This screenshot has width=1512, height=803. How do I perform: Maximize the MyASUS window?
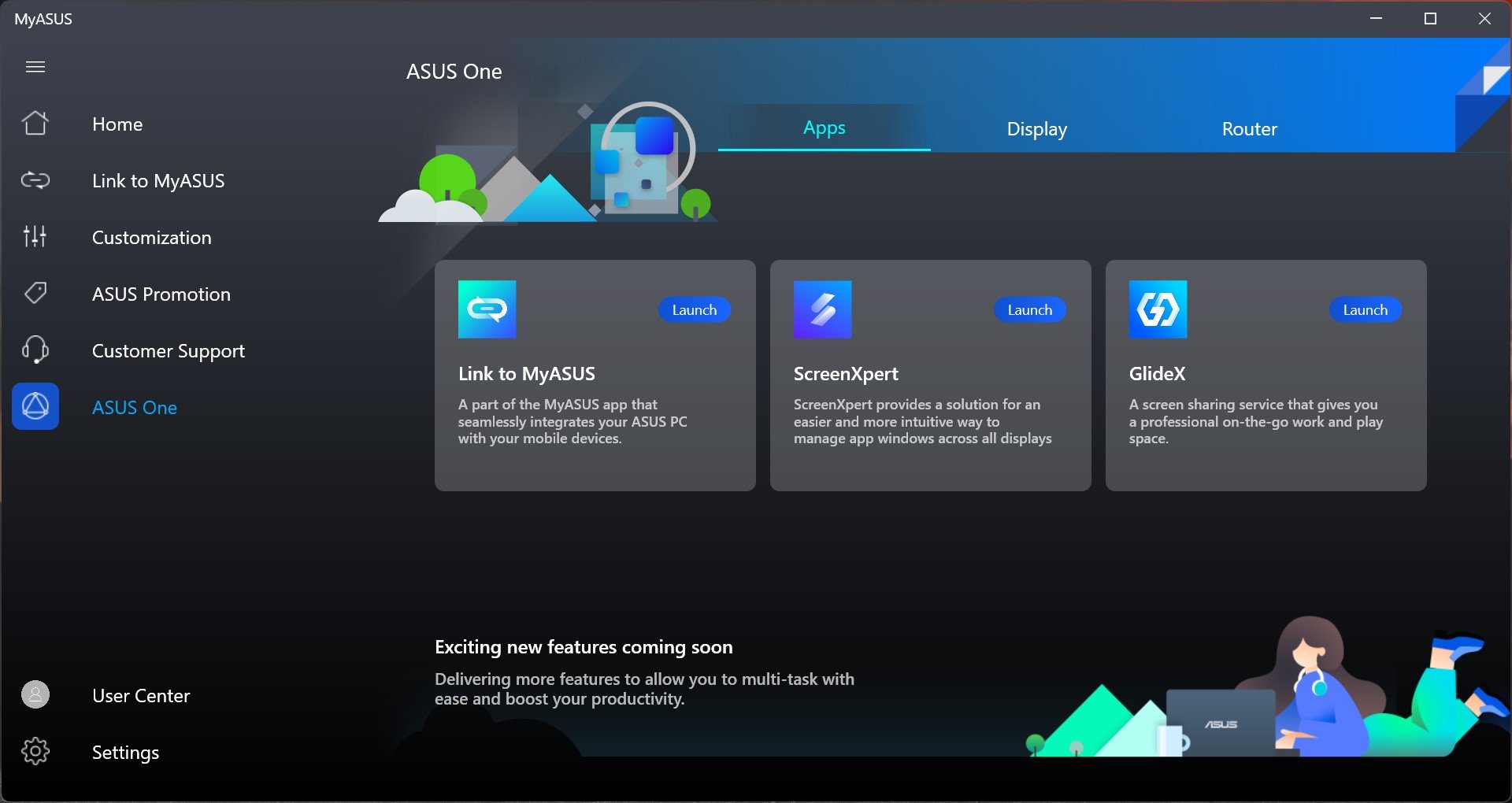1430,18
